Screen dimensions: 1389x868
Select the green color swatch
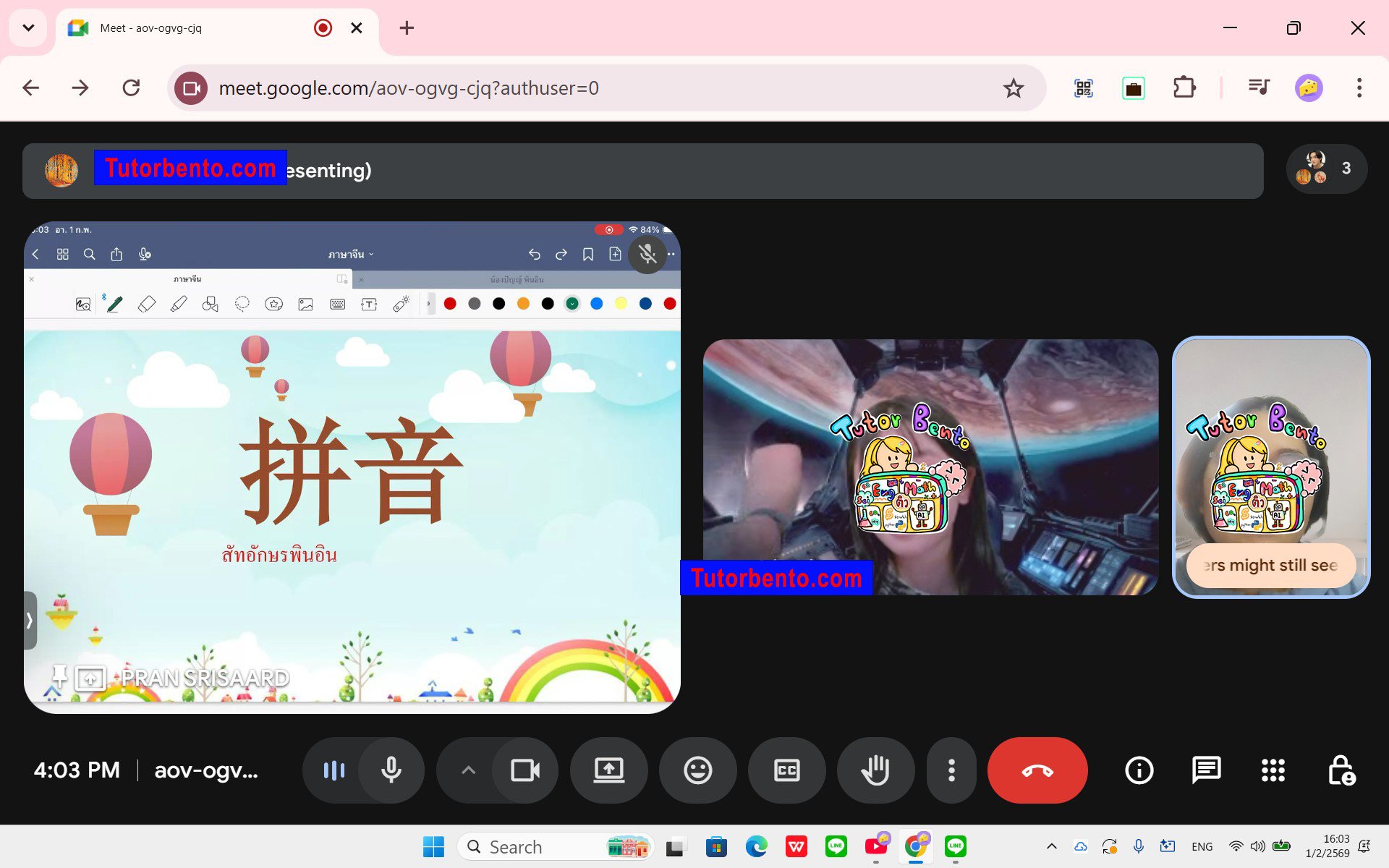(x=572, y=304)
